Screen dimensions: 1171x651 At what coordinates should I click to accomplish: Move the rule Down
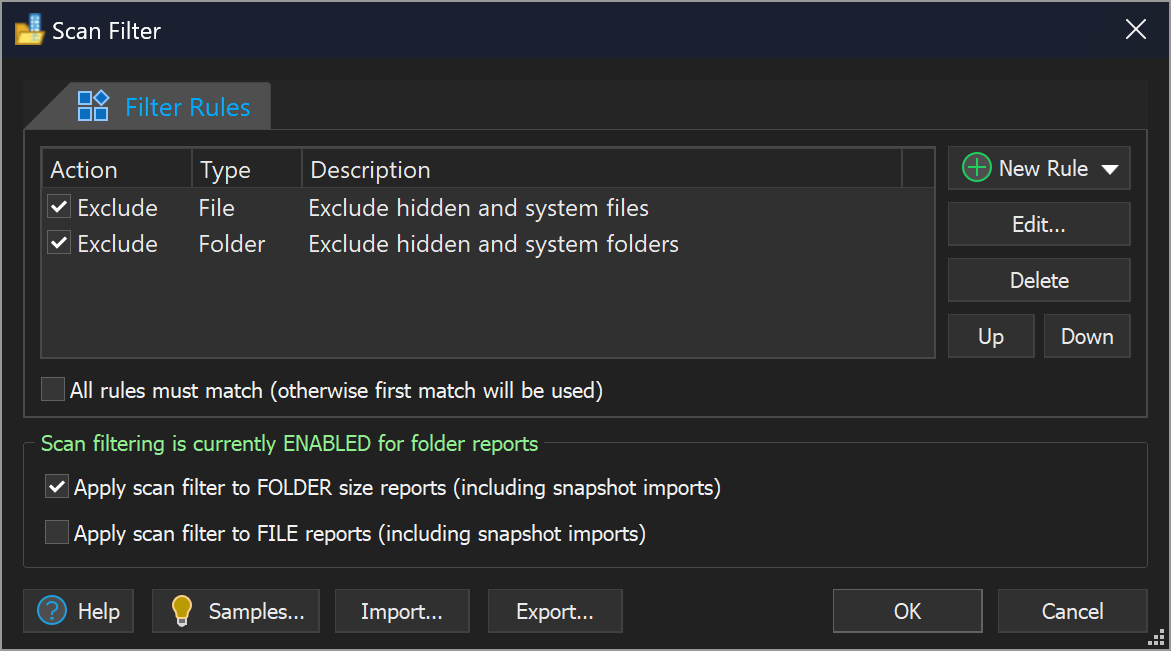click(1087, 336)
